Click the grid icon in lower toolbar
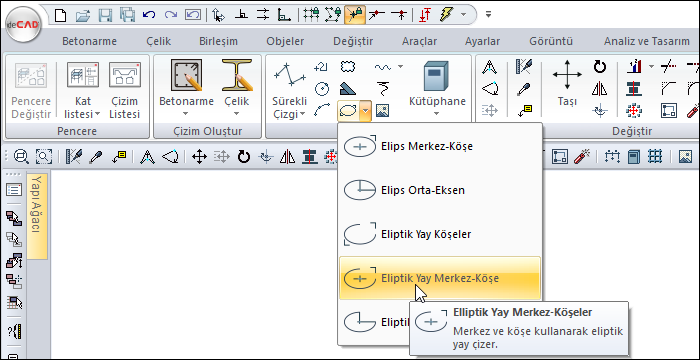Image resolution: width=700 pixels, height=360 pixels. 654,156
